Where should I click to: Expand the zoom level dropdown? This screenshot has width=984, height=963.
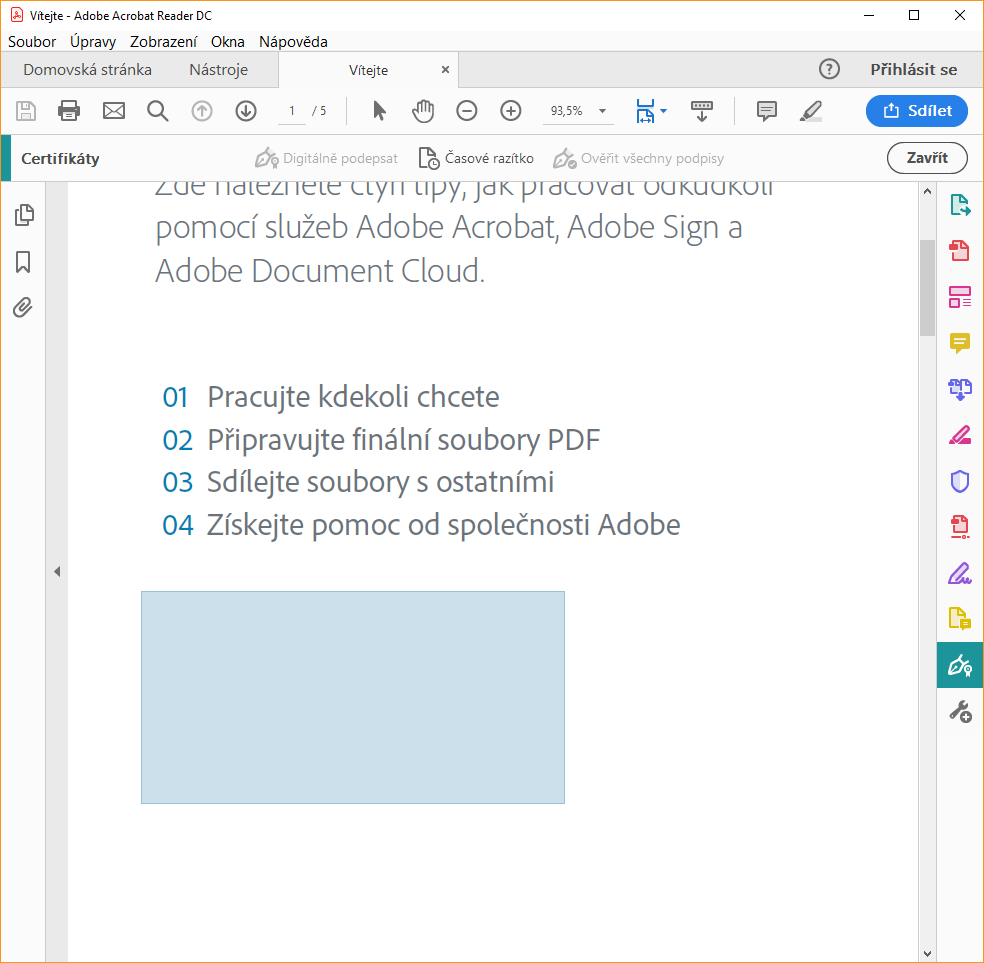[x=602, y=111]
